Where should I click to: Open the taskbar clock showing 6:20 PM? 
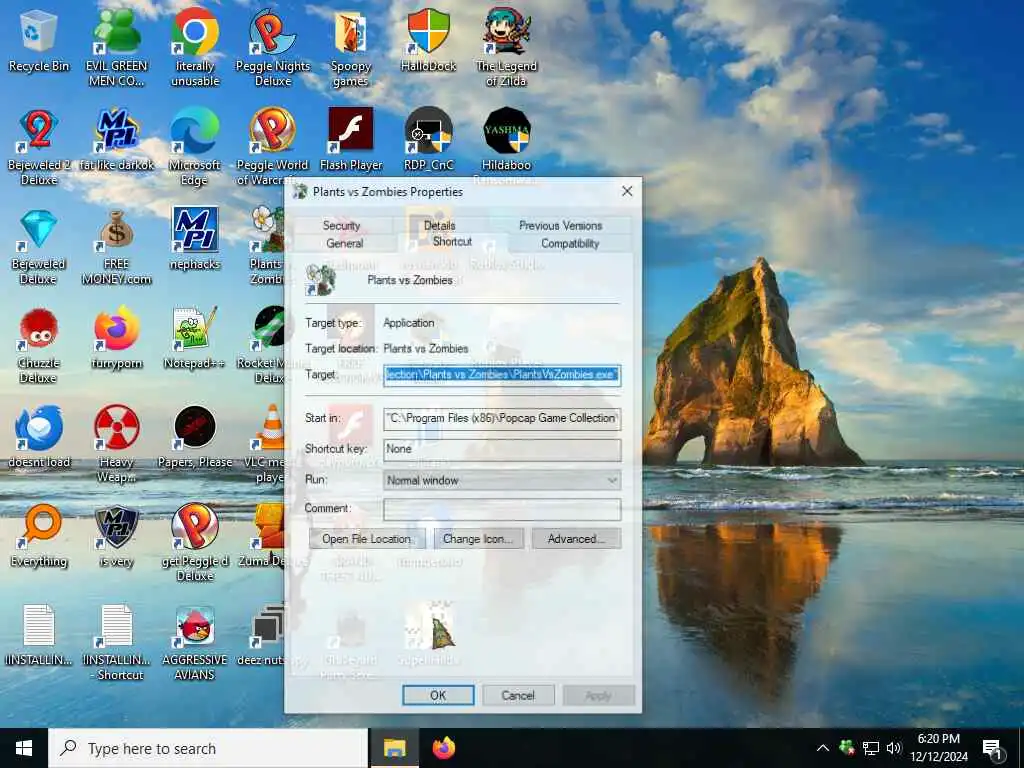coord(938,748)
